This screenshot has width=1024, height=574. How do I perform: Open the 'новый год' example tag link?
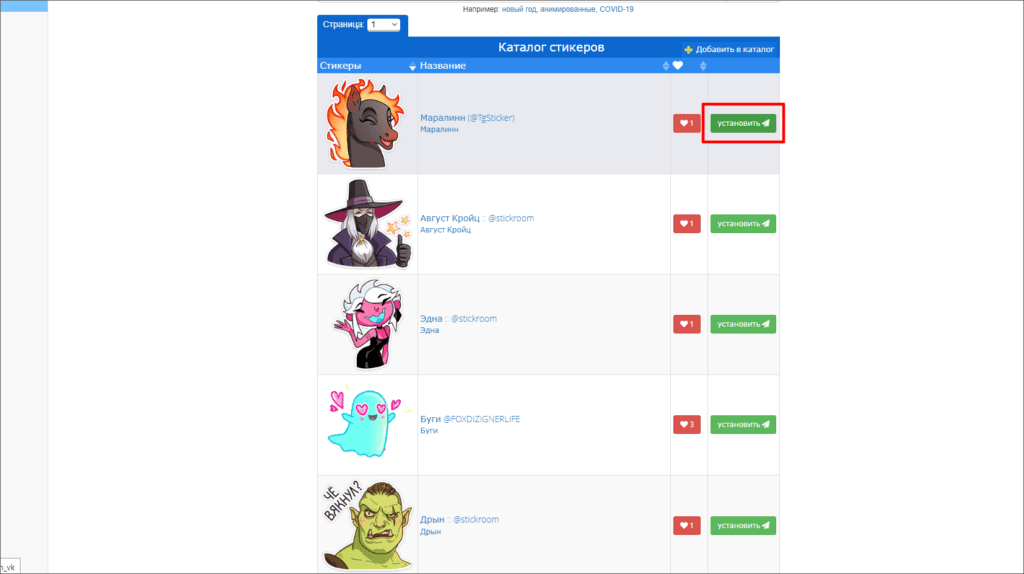[519, 9]
